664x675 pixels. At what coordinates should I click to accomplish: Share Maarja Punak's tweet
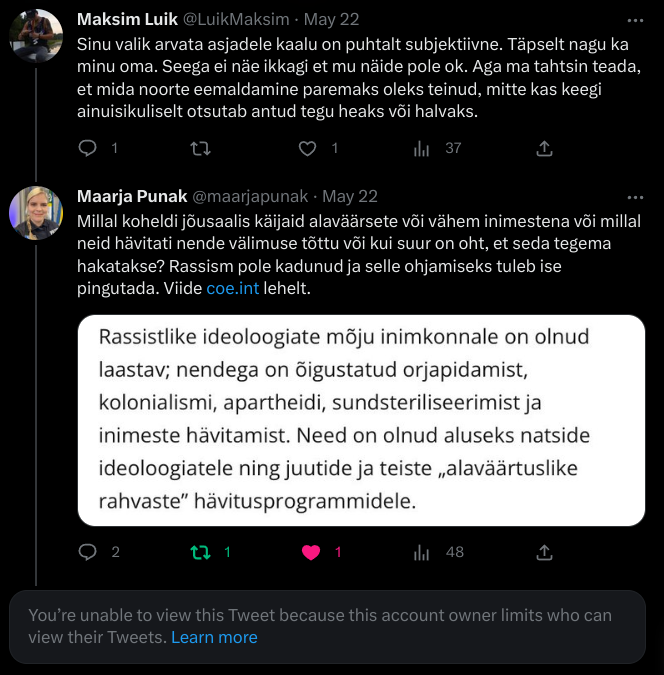[x=545, y=552]
